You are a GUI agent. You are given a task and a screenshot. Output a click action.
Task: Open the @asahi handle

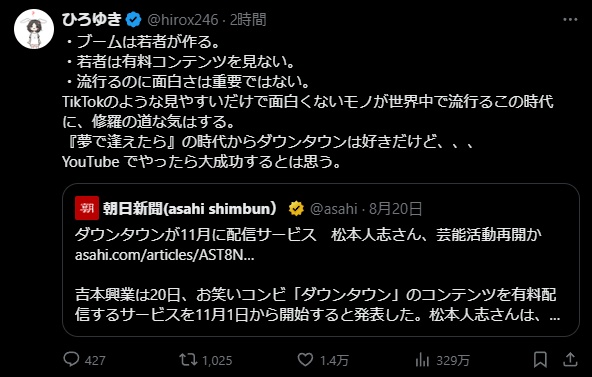click(333, 208)
